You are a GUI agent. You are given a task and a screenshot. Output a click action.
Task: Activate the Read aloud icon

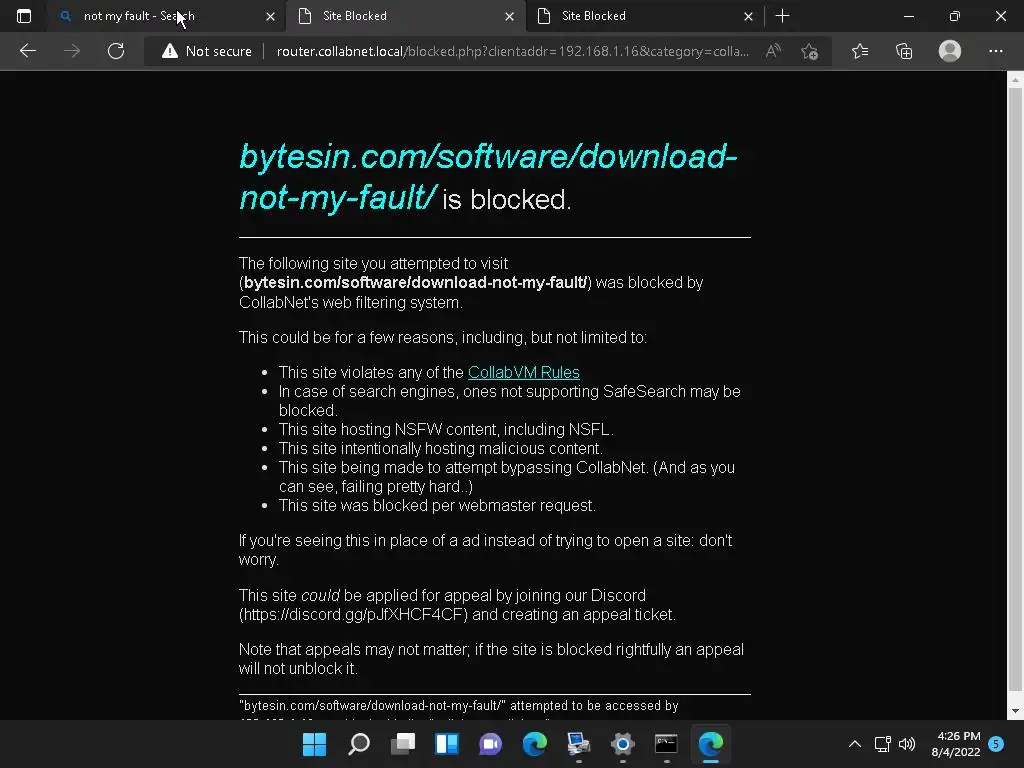pos(773,51)
